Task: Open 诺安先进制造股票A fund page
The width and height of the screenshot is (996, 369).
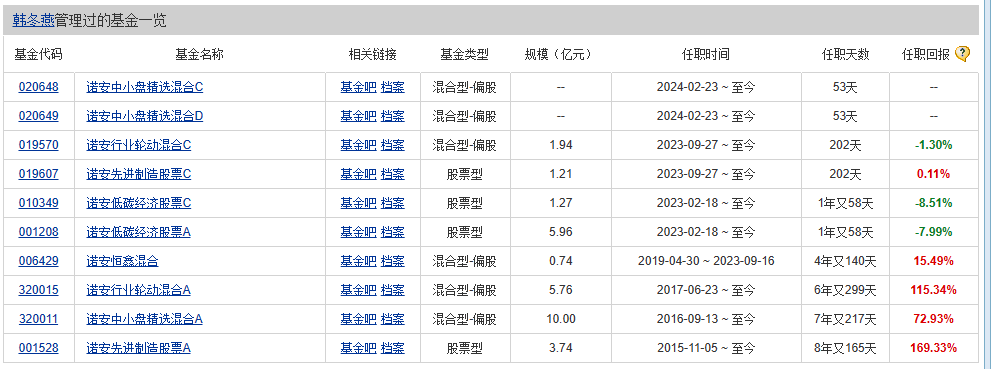Action: click(138, 348)
